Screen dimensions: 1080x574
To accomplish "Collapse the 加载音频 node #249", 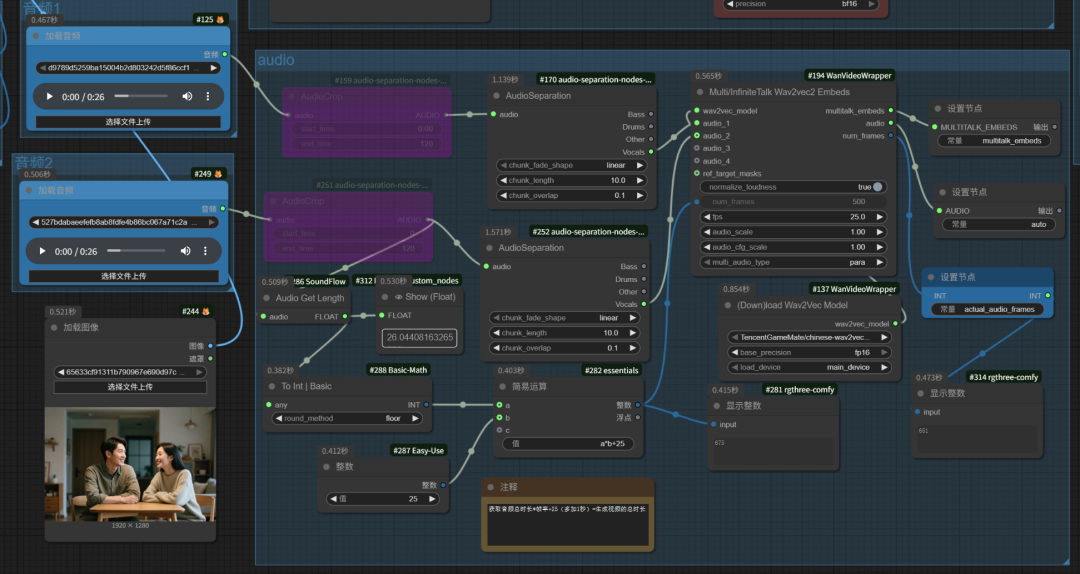I will (x=29, y=190).
